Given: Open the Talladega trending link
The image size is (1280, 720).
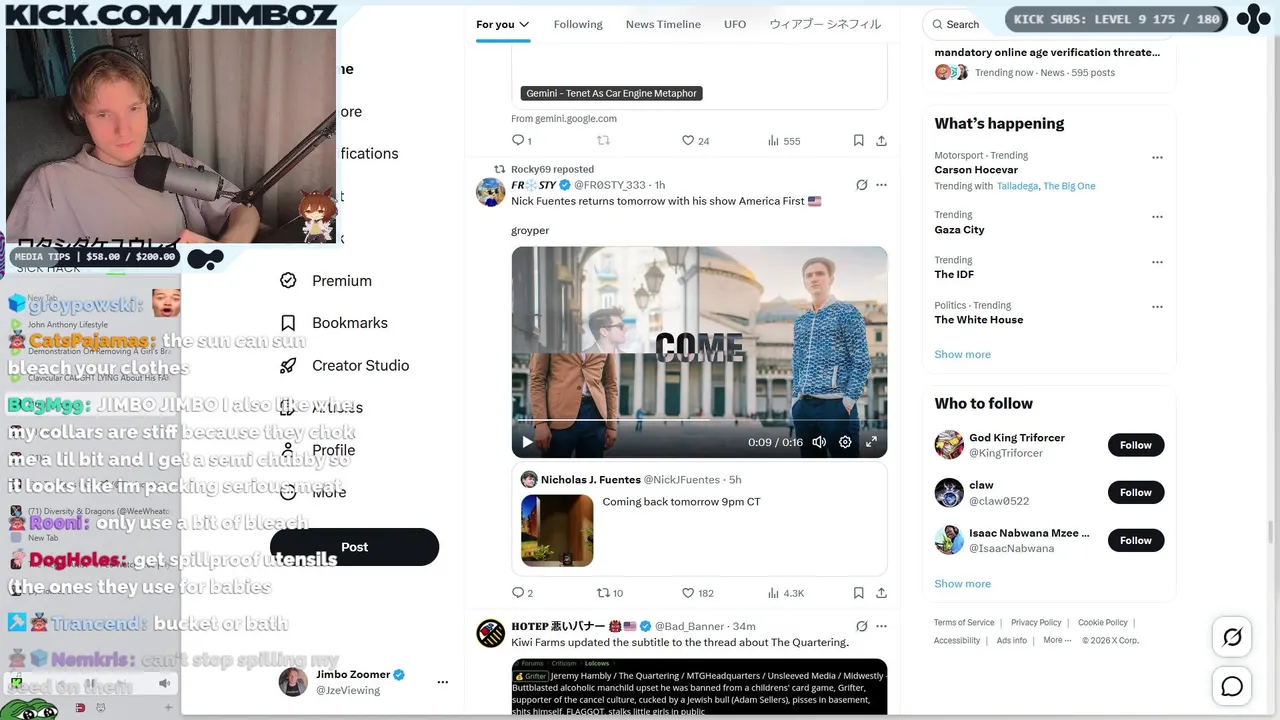Looking at the screenshot, I should point(1018,186).
